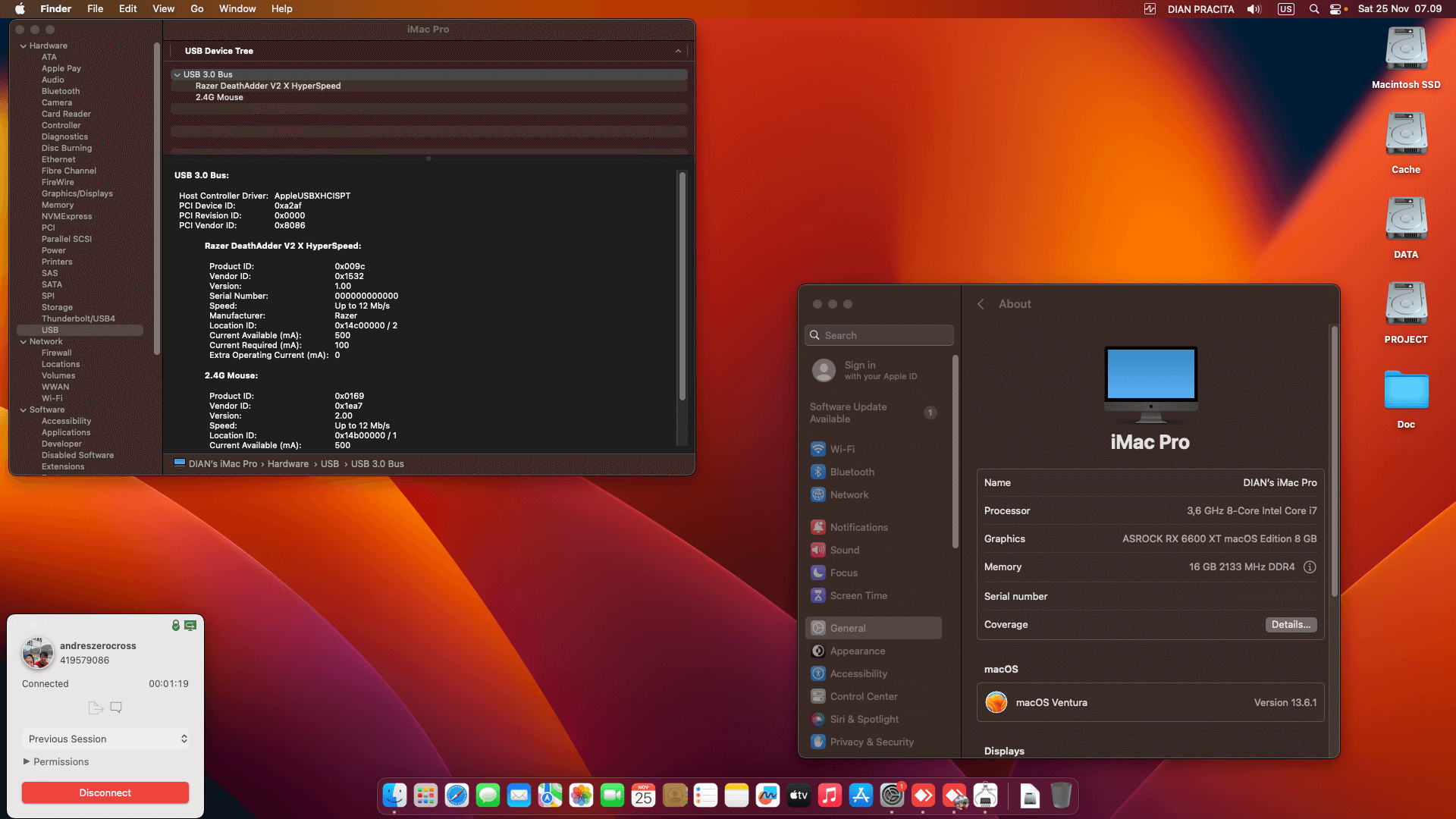Select Thunderbolt/USB4 in hardware sidebar
This screenshot has width=1456, height=819.
[x=78, y=319]
